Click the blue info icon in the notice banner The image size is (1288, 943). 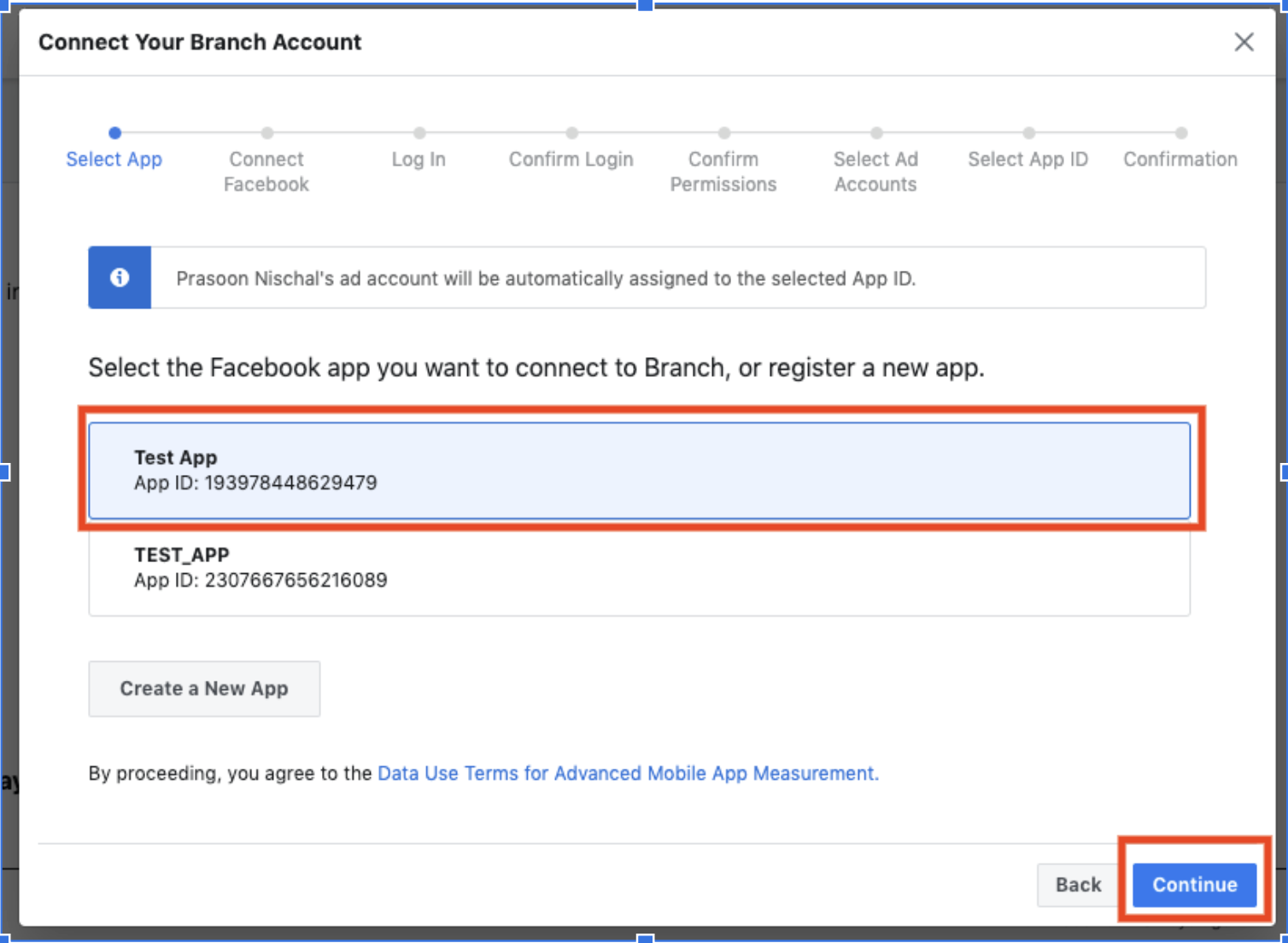click(120, 278)
